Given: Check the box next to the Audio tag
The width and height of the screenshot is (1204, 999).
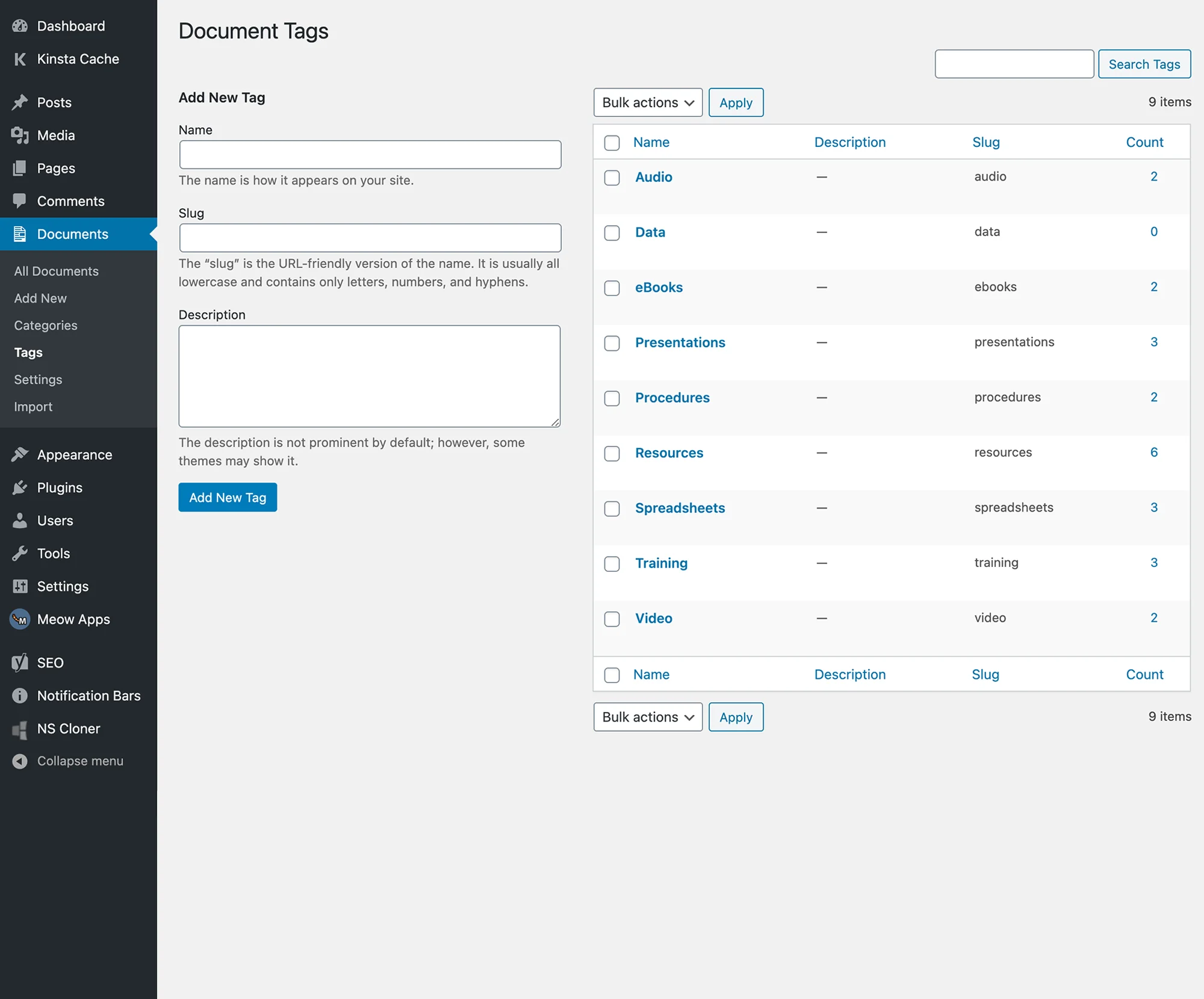Looking at the screenshot, I should click(x=612, y=178).
